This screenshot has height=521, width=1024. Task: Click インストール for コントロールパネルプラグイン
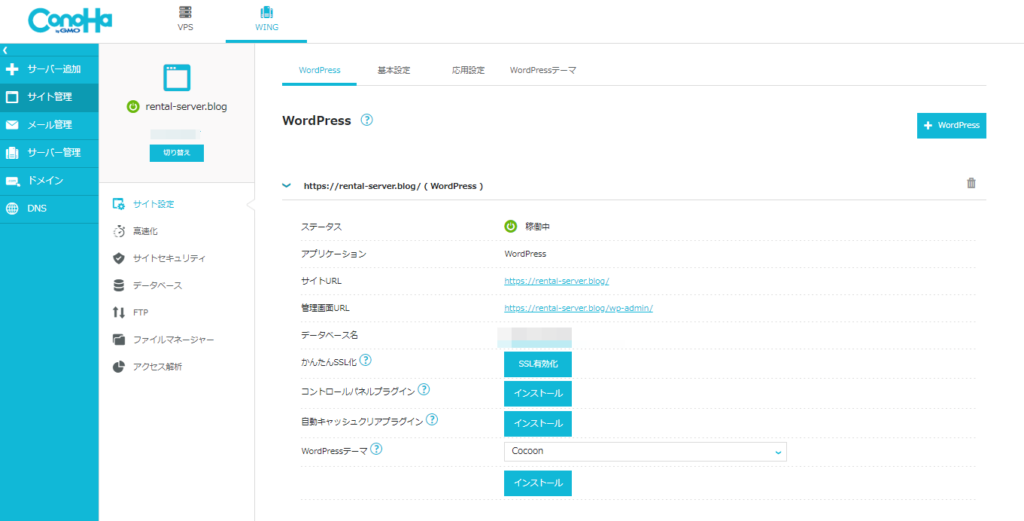click(x=538, y=394)
